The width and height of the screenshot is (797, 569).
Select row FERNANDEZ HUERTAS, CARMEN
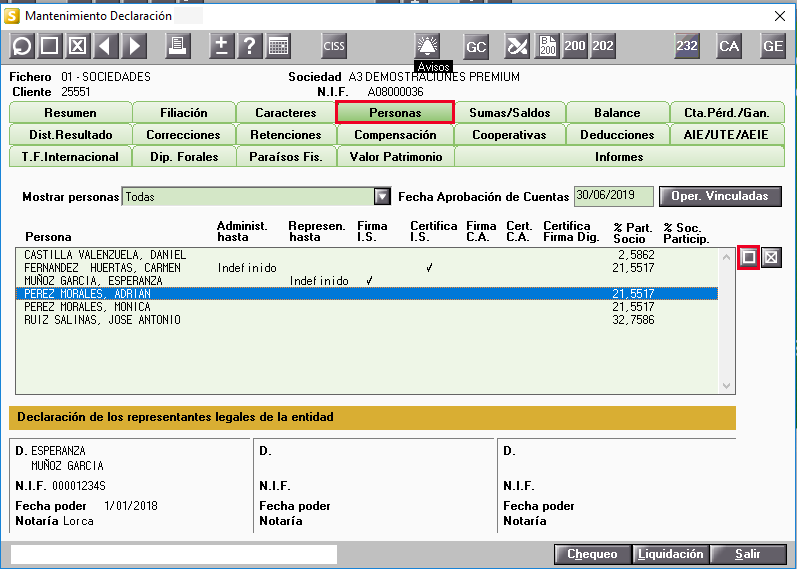[366, 268]
